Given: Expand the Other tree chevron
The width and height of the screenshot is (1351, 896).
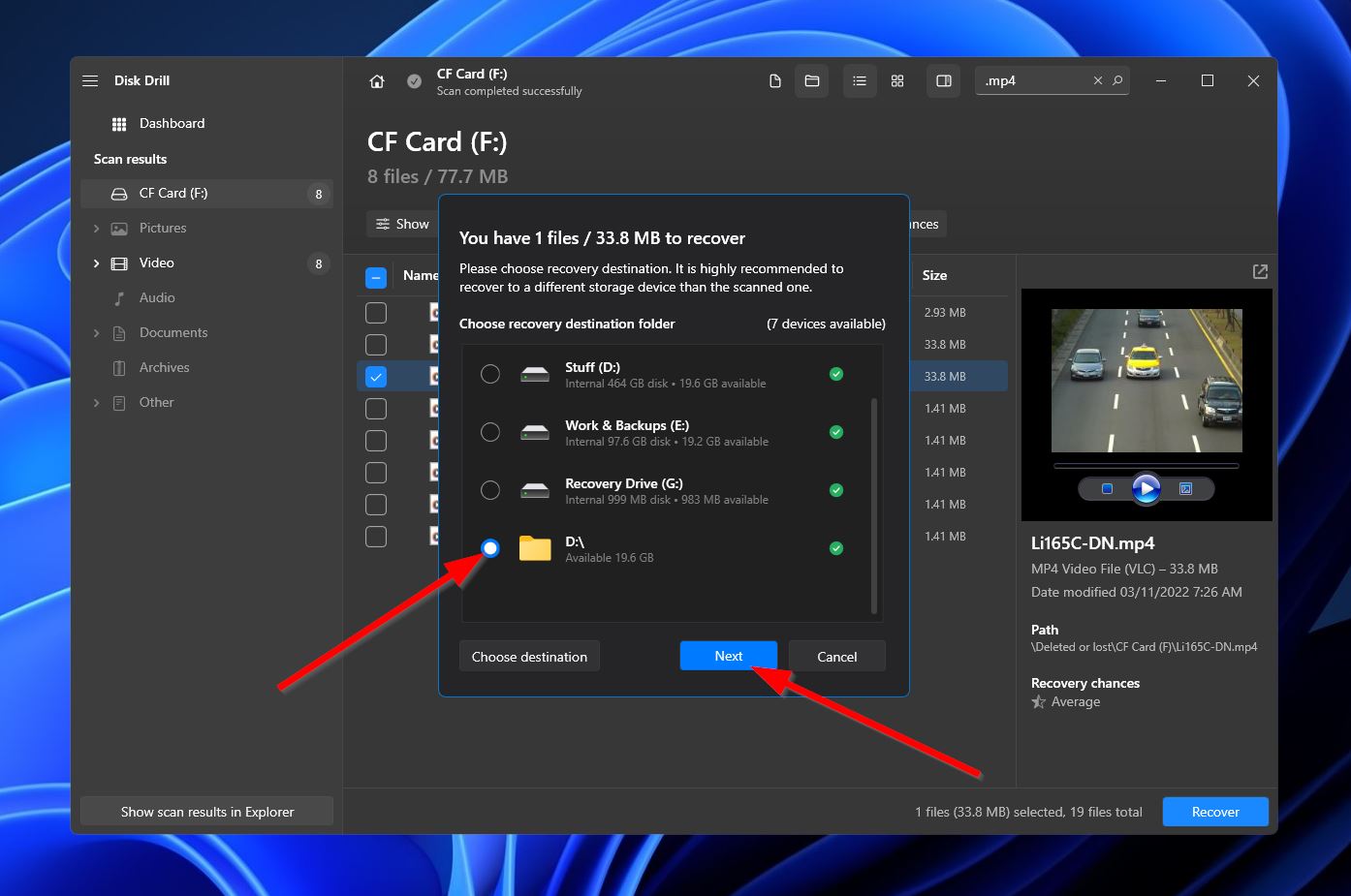Looking at the screenshot, I should pyautogui.click(x=96, y=403).
